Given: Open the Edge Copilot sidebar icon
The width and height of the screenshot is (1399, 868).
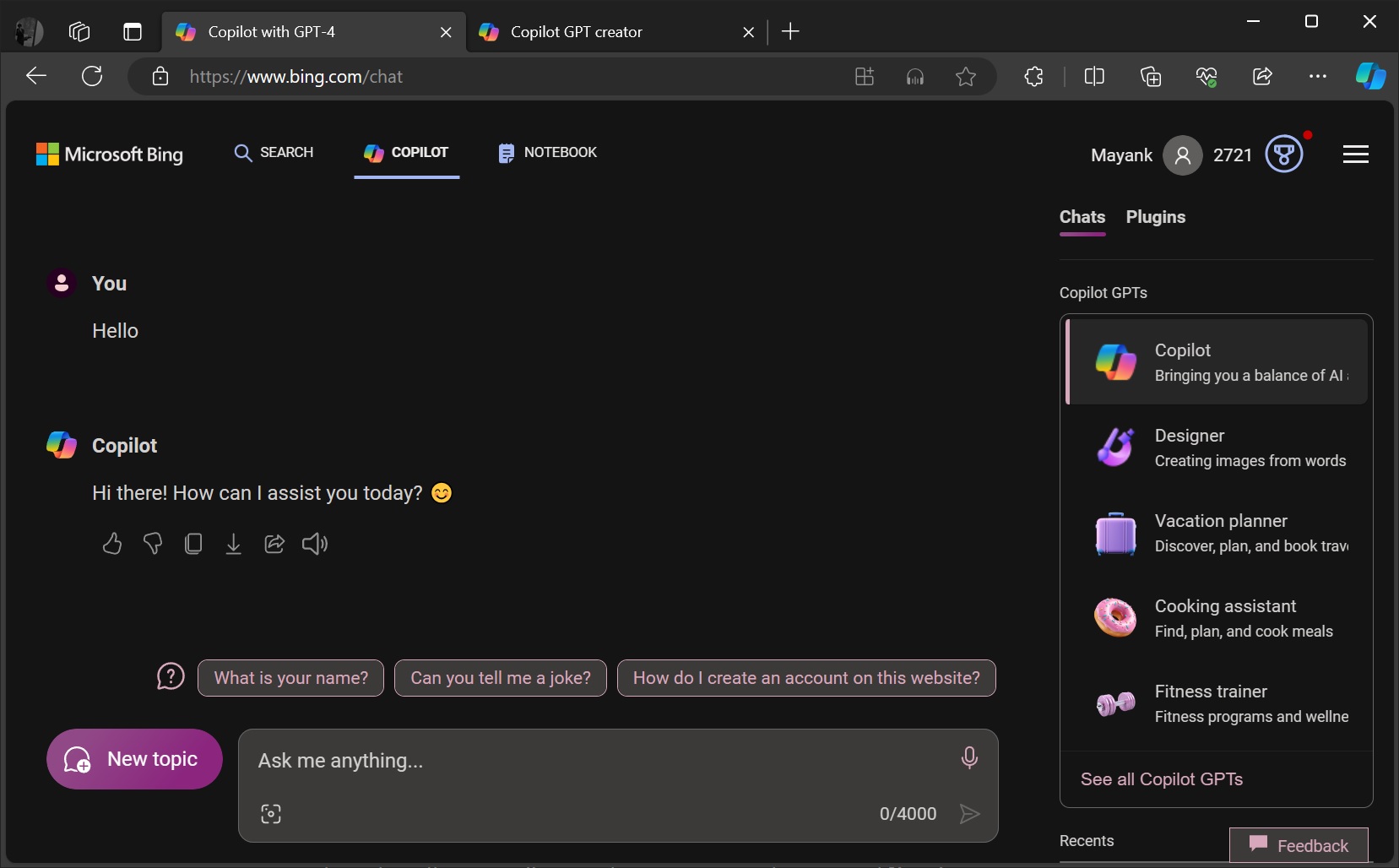Looking at the screenshot, I should [x=1370, y=76].
